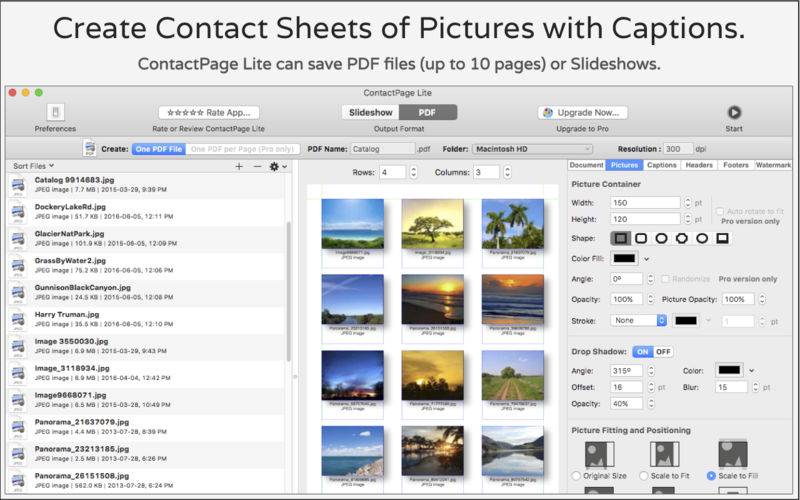Select the ellipse shape
800x500 pixels.
pyautogui.click(x=661, y=238)
